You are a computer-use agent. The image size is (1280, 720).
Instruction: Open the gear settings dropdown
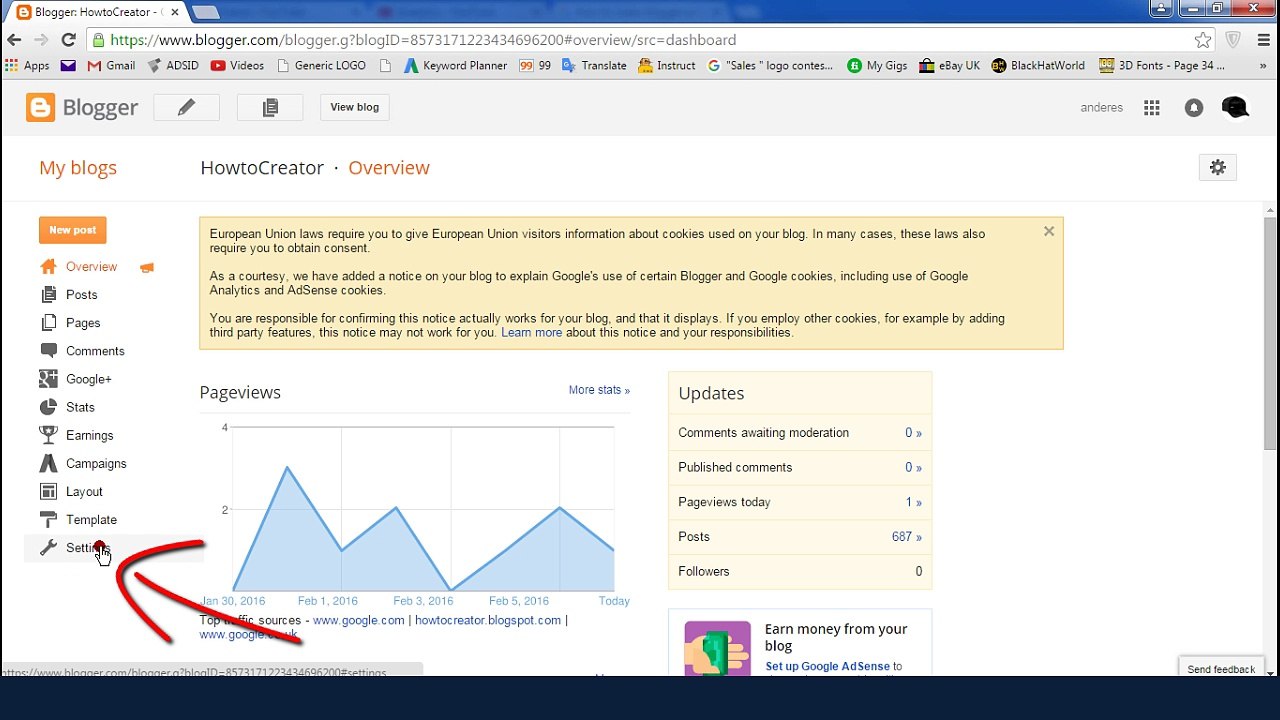1217,168
